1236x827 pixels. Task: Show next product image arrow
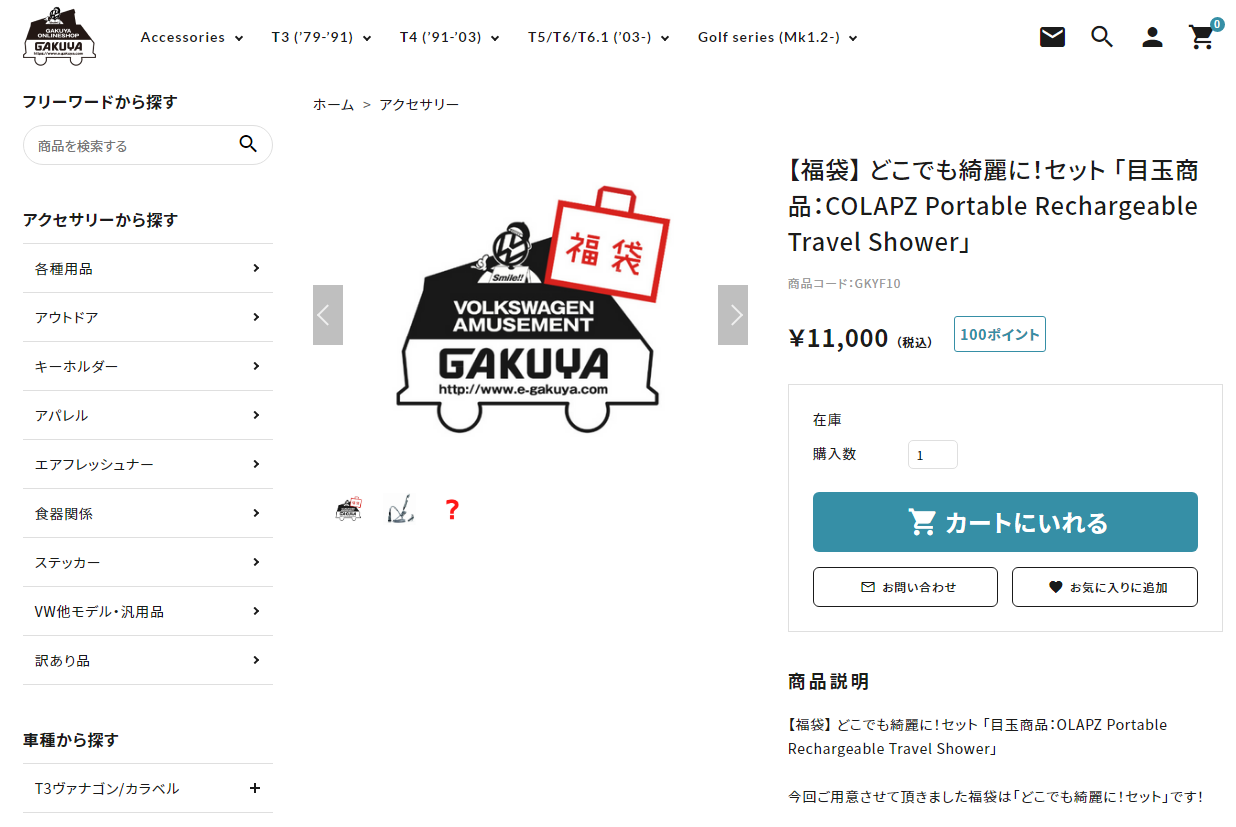pyautogui.click(x=733, y=315)
